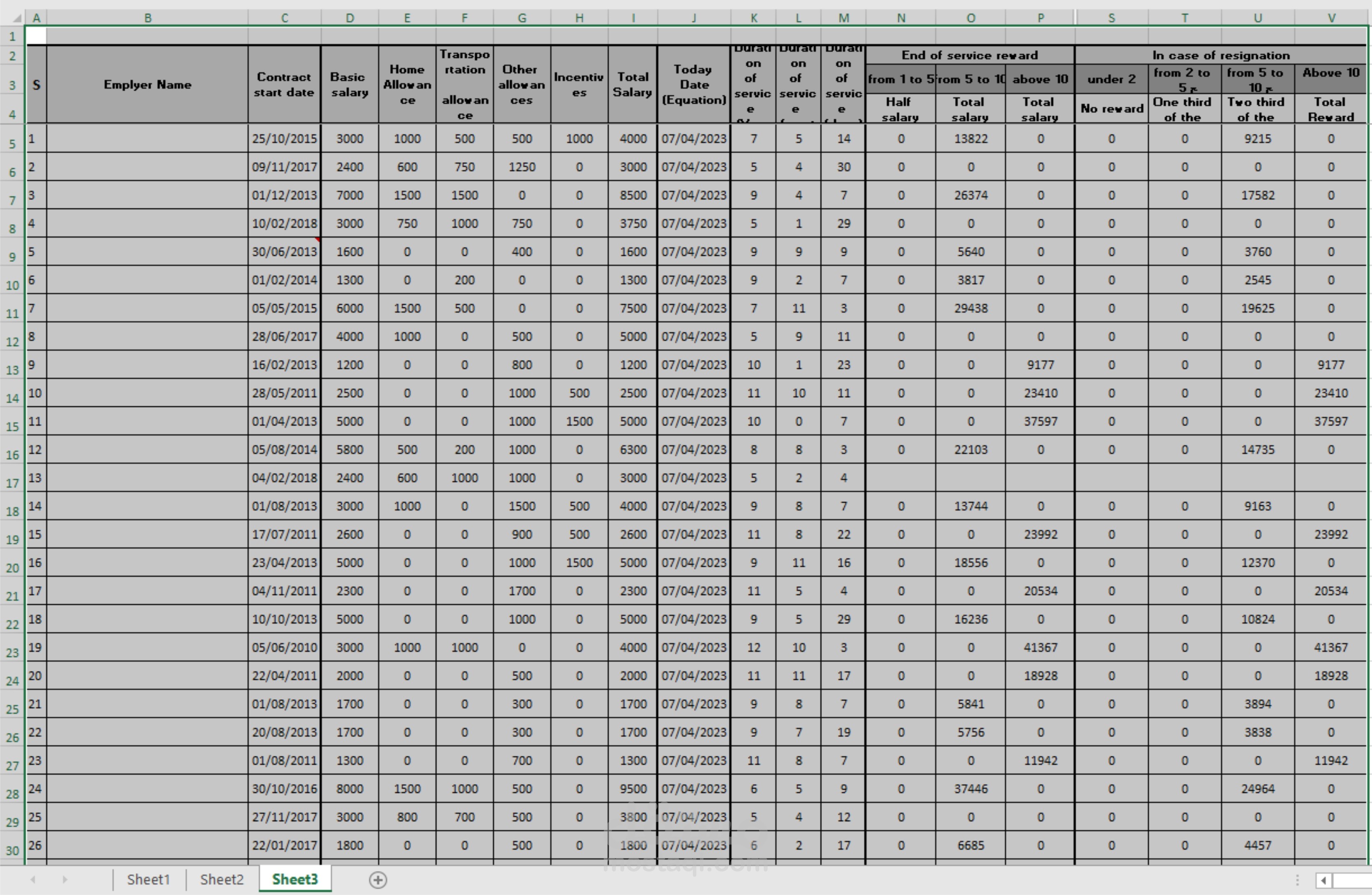Image resolution: width=1372 pixels, height=895 pixels.
Task: Select basic salary 8000 cell
Action: coord(349,788)
